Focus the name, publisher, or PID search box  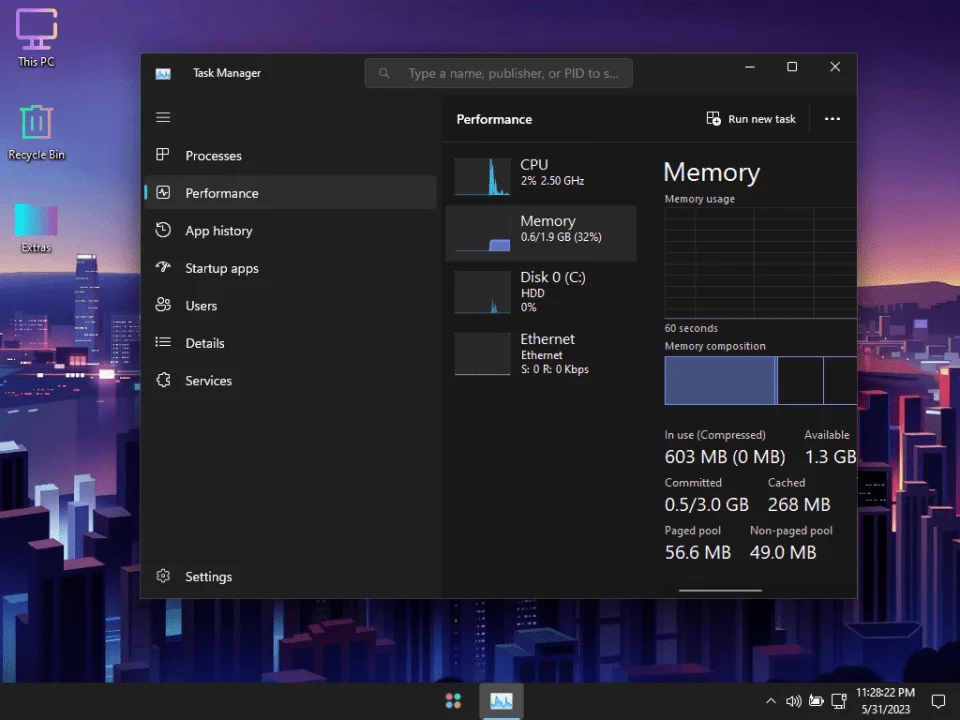coord(498,73)
